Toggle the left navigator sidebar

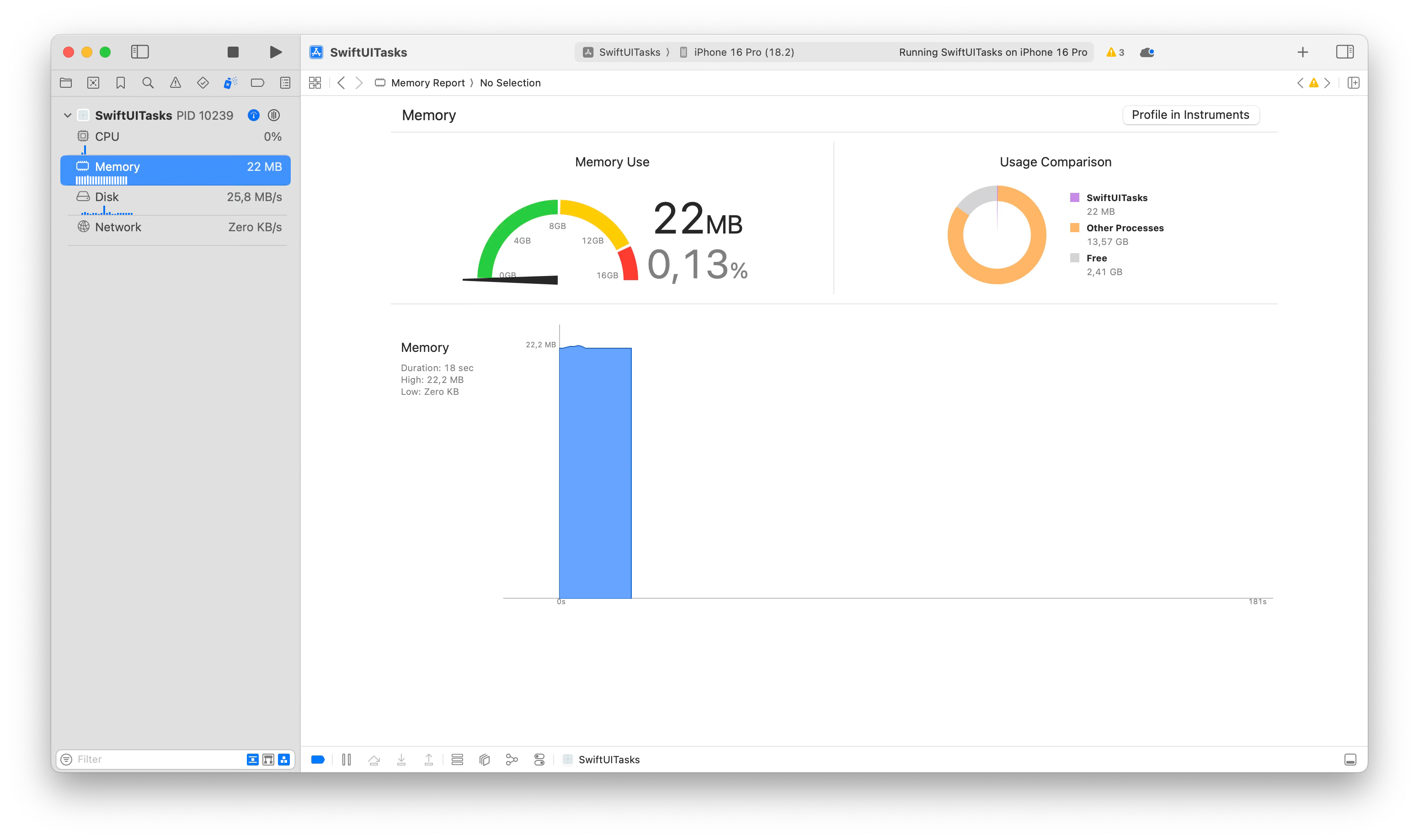coord(140,52)
